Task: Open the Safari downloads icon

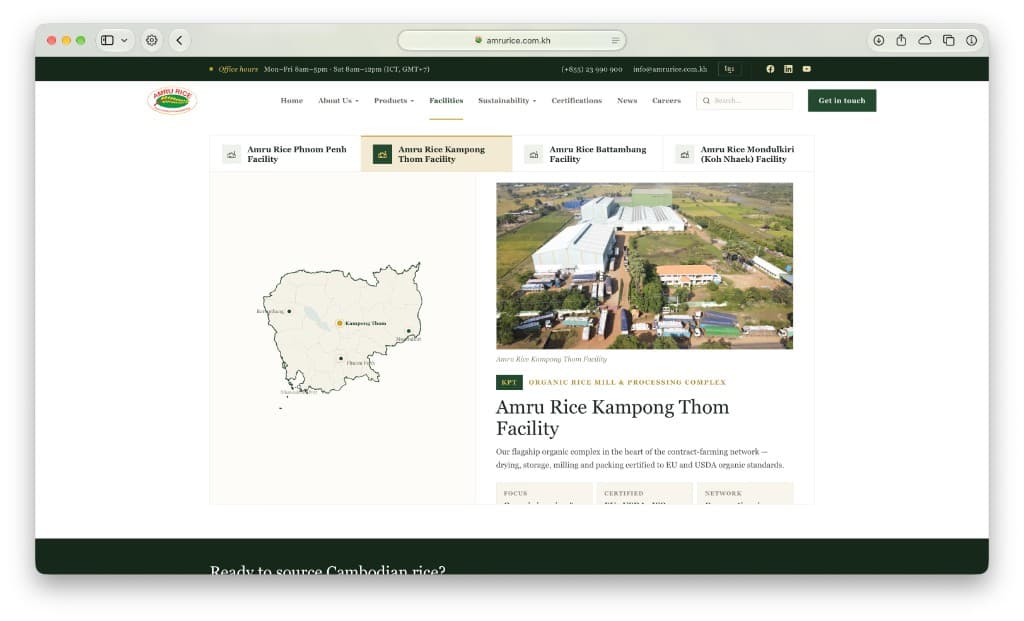Action: click(x=878, y=40)
